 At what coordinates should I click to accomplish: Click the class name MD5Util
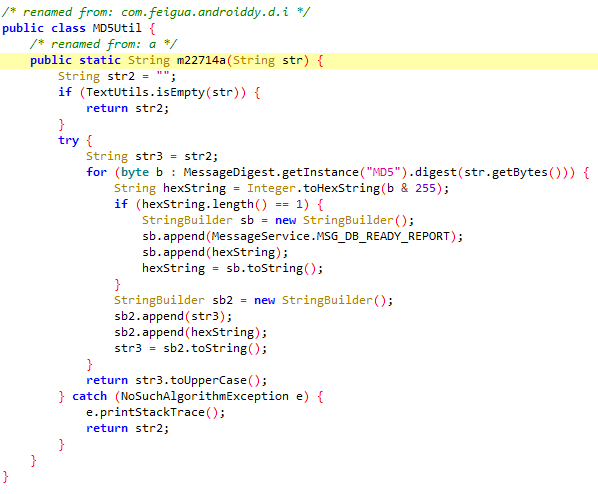[x=117, y=28]
